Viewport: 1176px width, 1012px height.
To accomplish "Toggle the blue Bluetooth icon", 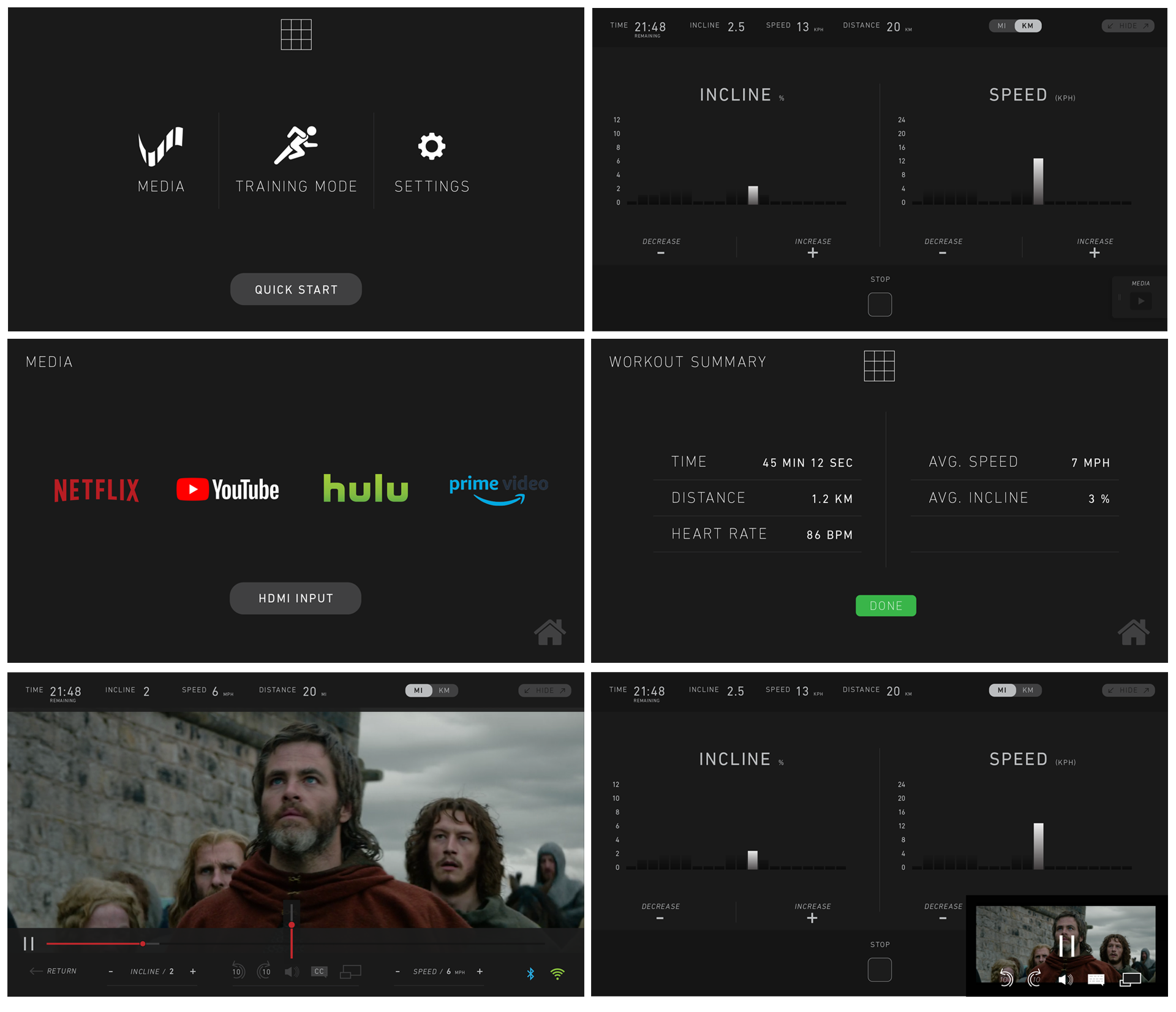I will click(x=530, y=973).
